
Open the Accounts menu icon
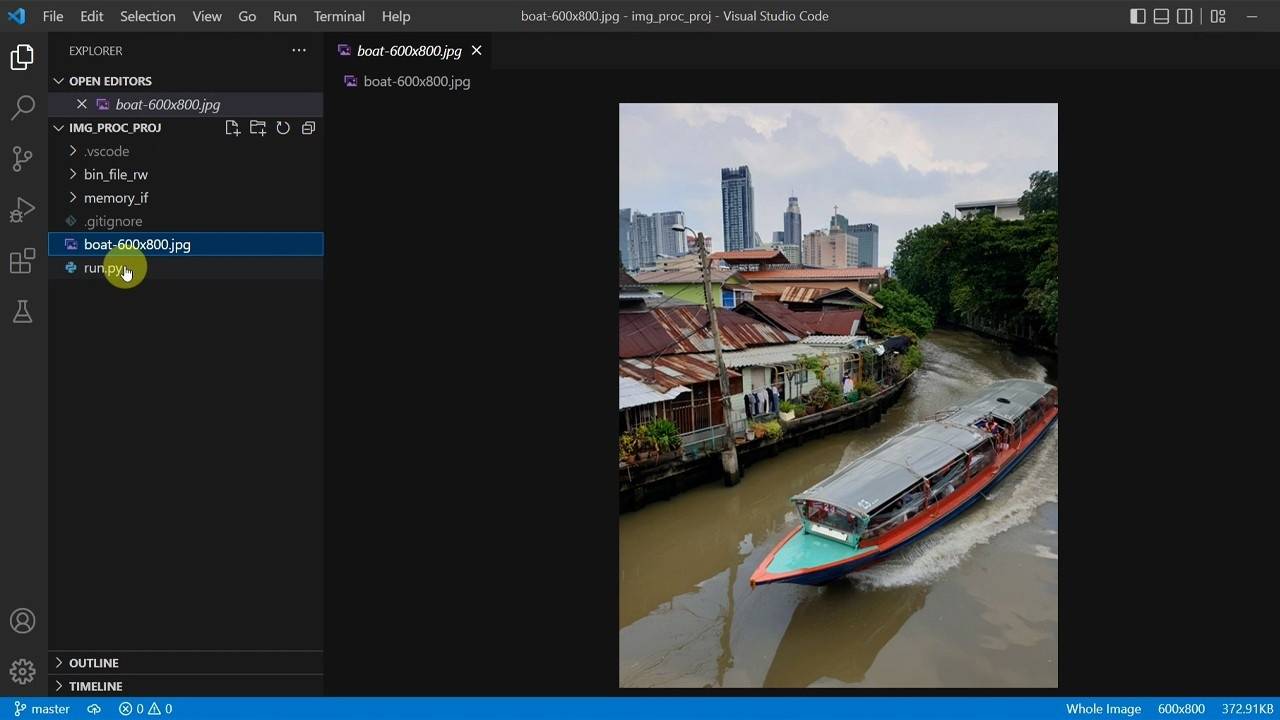coord(22,621)
